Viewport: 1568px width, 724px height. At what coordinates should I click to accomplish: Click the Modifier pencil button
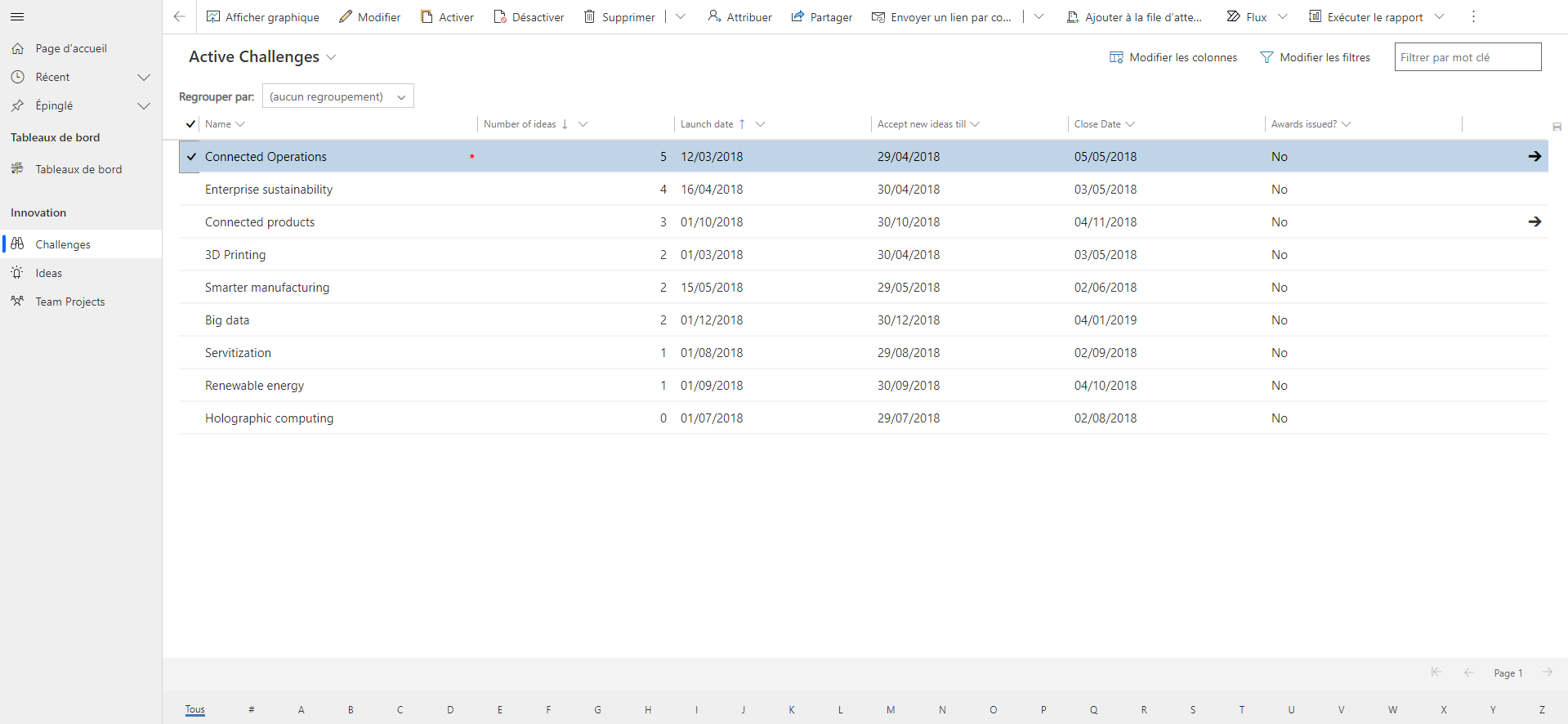pos(369,16)
